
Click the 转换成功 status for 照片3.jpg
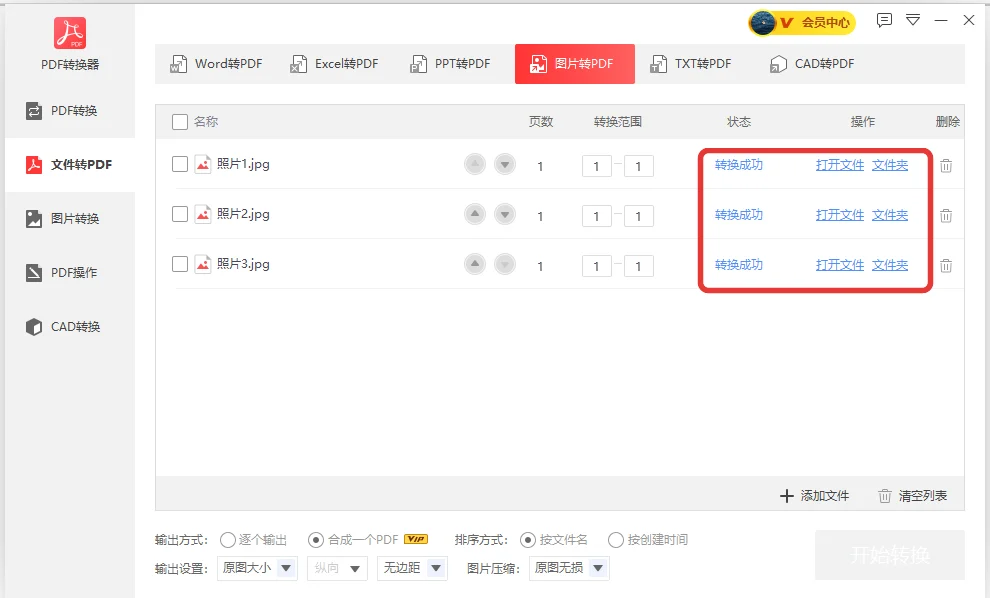click(739, 265)
